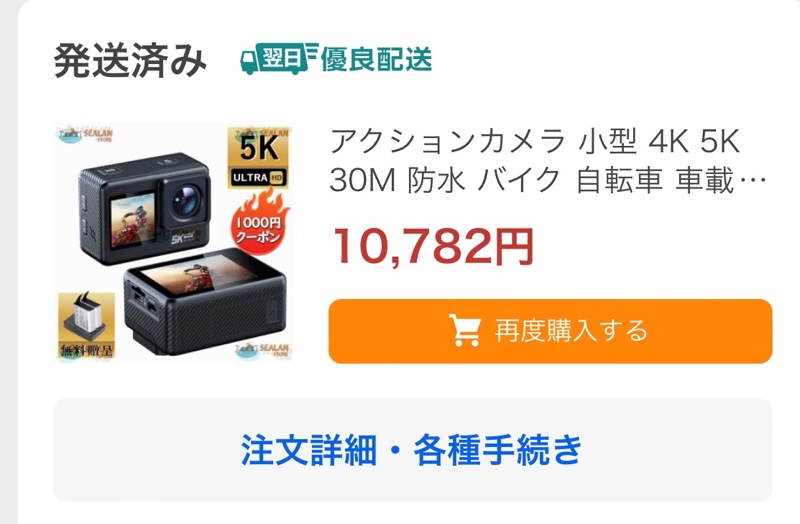800x524 pixels.
Task: Click the 翌日 text inside the truck icon
Action: click(280, 56)
